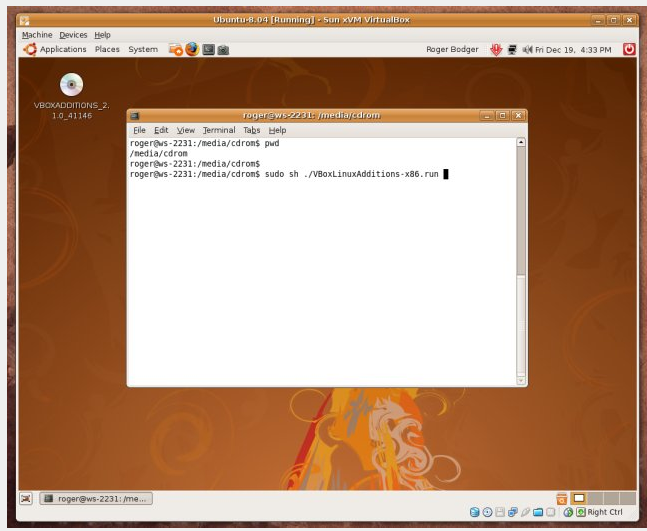Click the VirtualBox shared folders icon
The image size is (647, 531).
click(x=538, y=512)
